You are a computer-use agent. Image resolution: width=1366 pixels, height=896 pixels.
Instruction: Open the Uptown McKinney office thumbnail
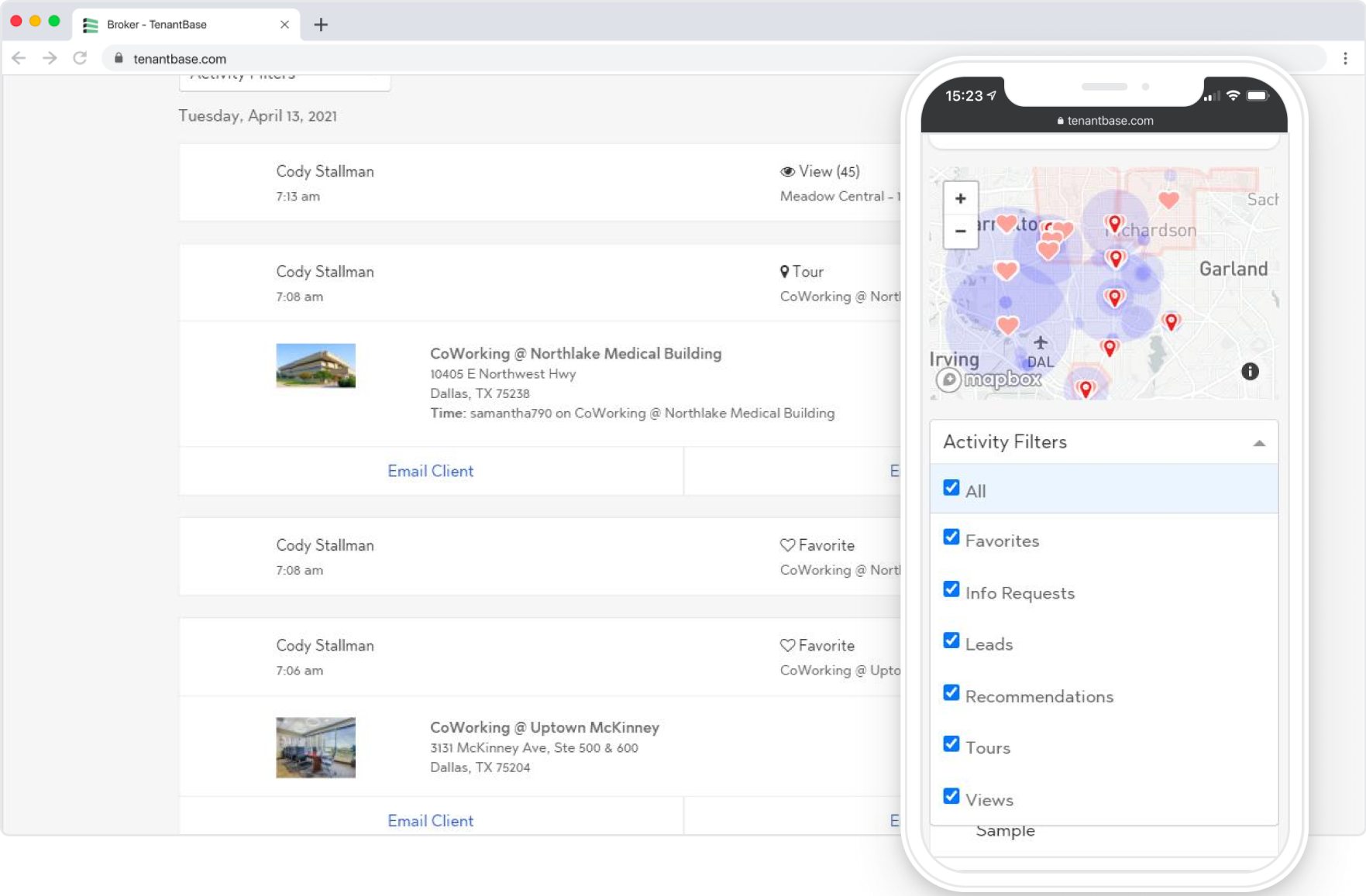click(x=316, y=747)
